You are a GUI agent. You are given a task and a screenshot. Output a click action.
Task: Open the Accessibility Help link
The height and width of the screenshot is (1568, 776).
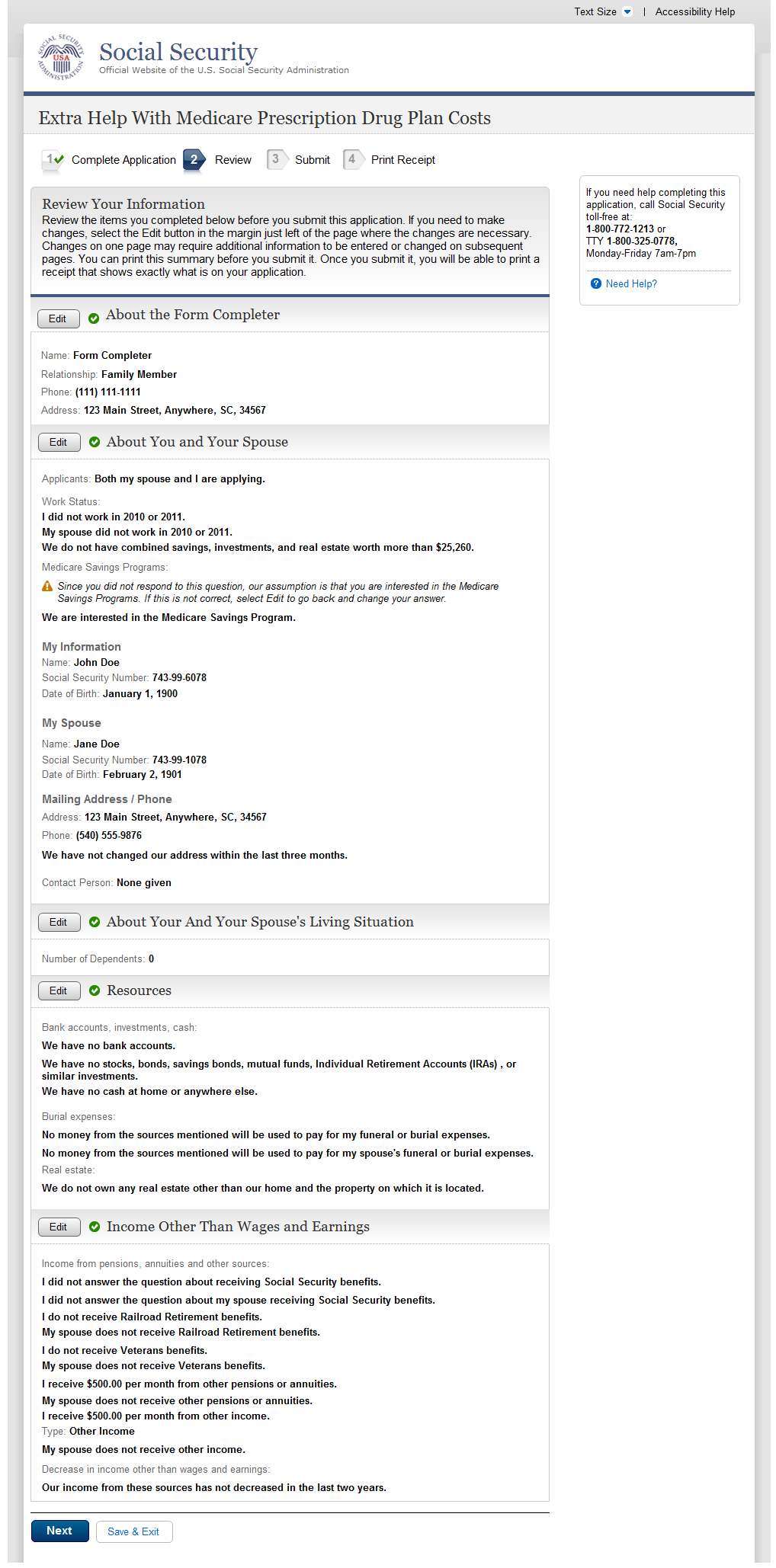click(694, 12)
